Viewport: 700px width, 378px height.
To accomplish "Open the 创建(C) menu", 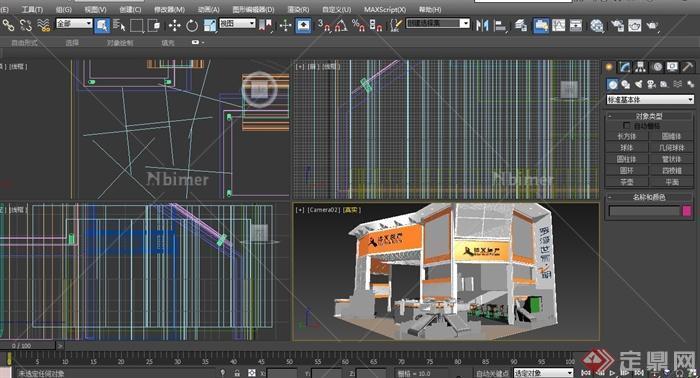I will click(130, 9).
